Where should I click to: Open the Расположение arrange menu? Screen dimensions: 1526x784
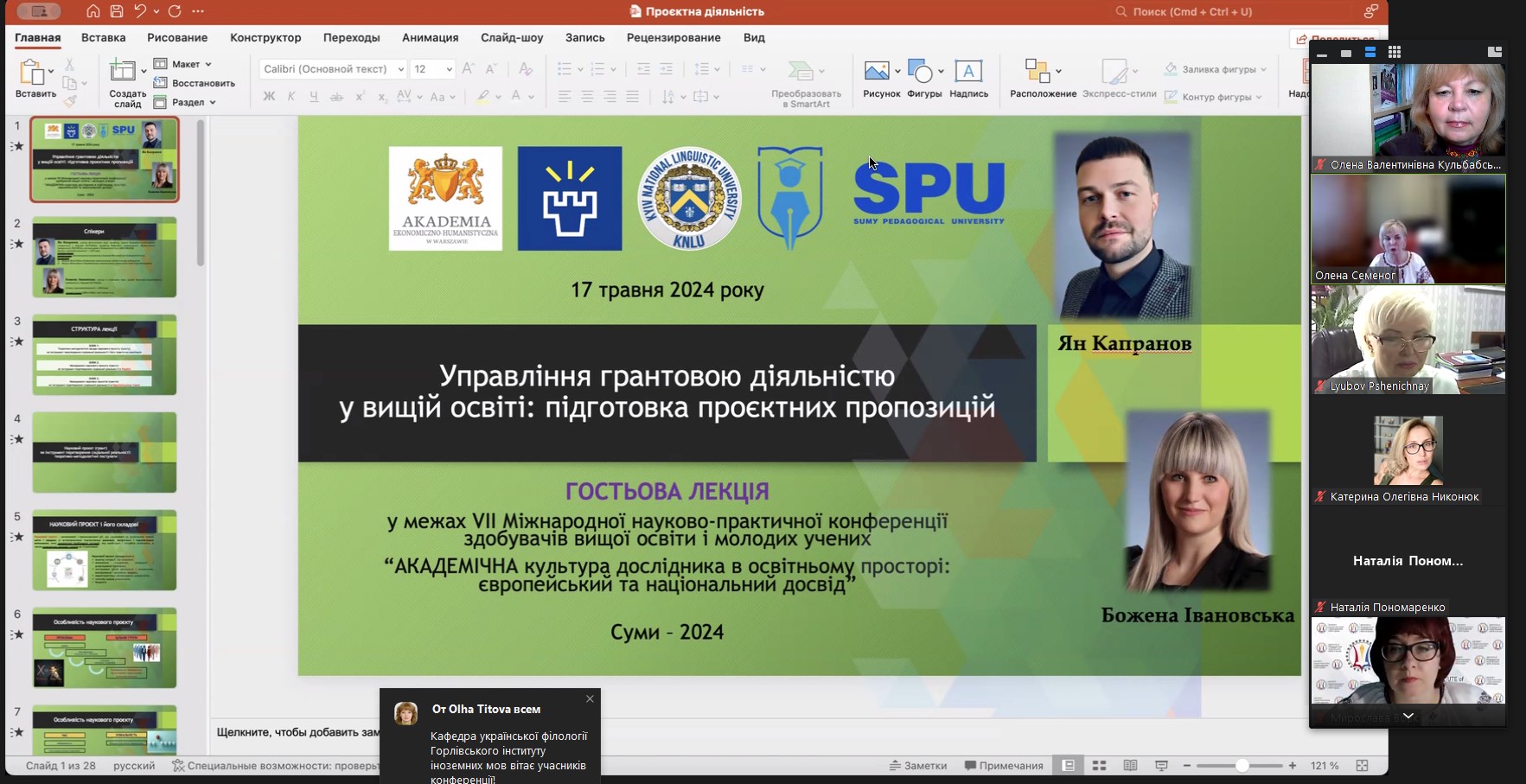pos(1043,79)
